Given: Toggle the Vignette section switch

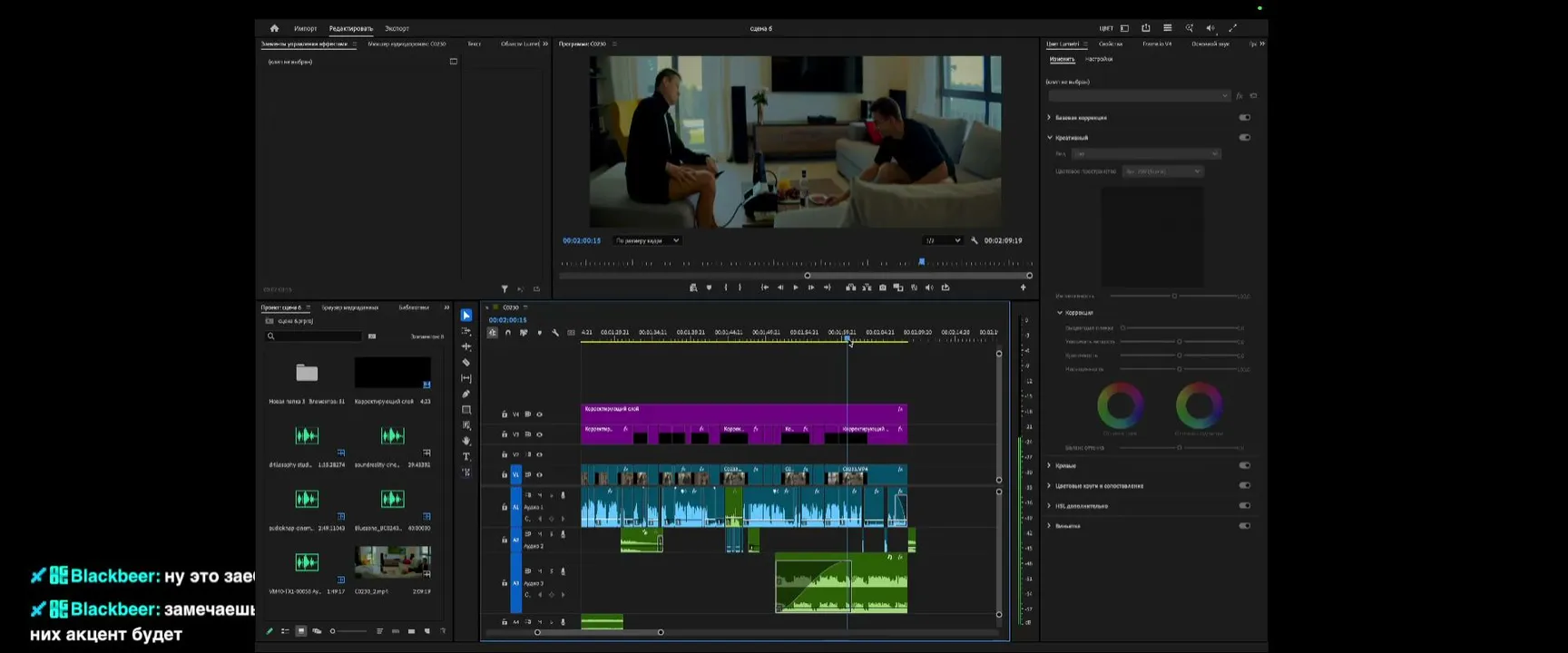Looking at the screenshot, I should click(x=1245, y=526).
